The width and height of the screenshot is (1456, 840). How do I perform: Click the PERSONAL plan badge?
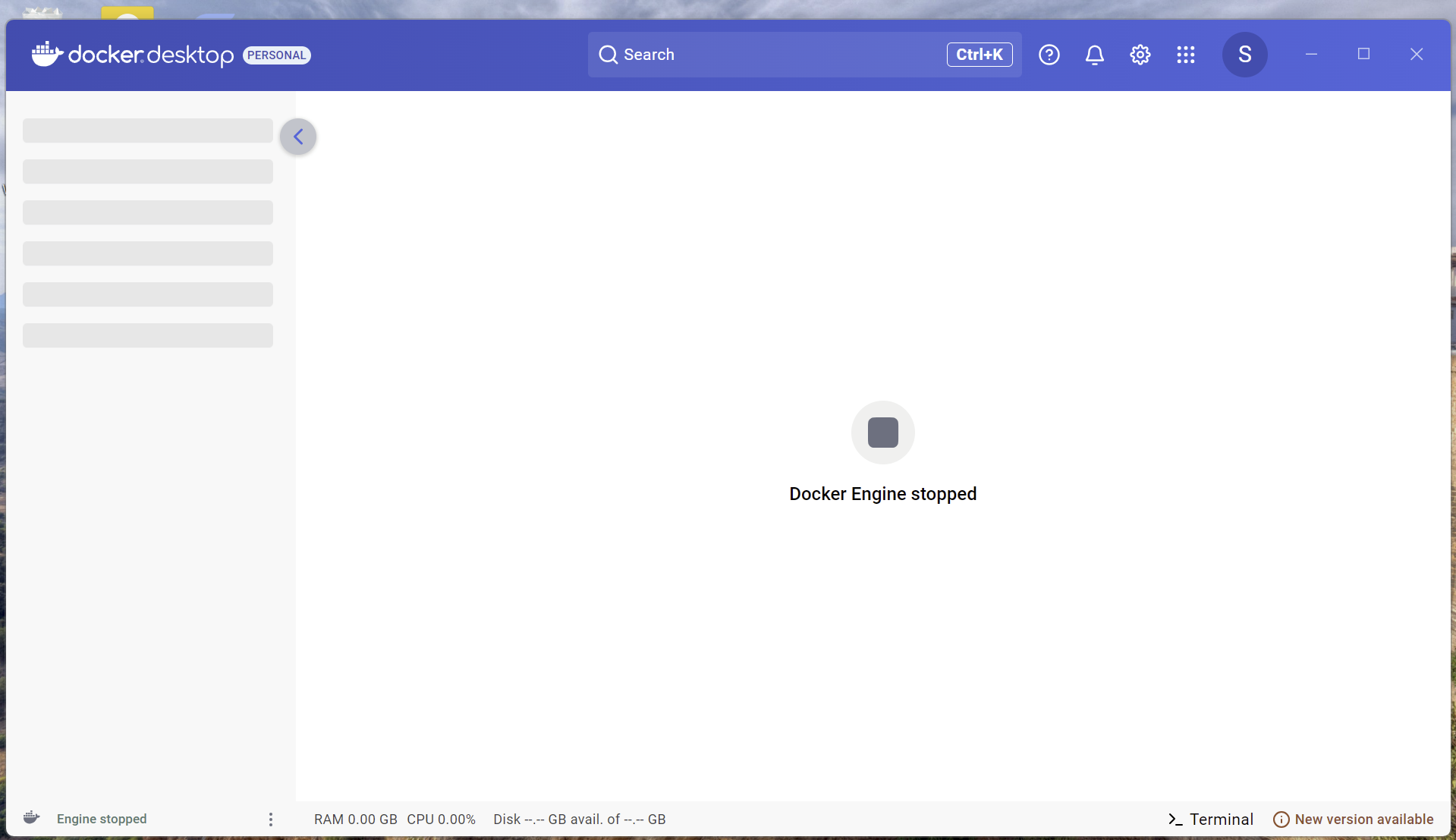point(276,55)
